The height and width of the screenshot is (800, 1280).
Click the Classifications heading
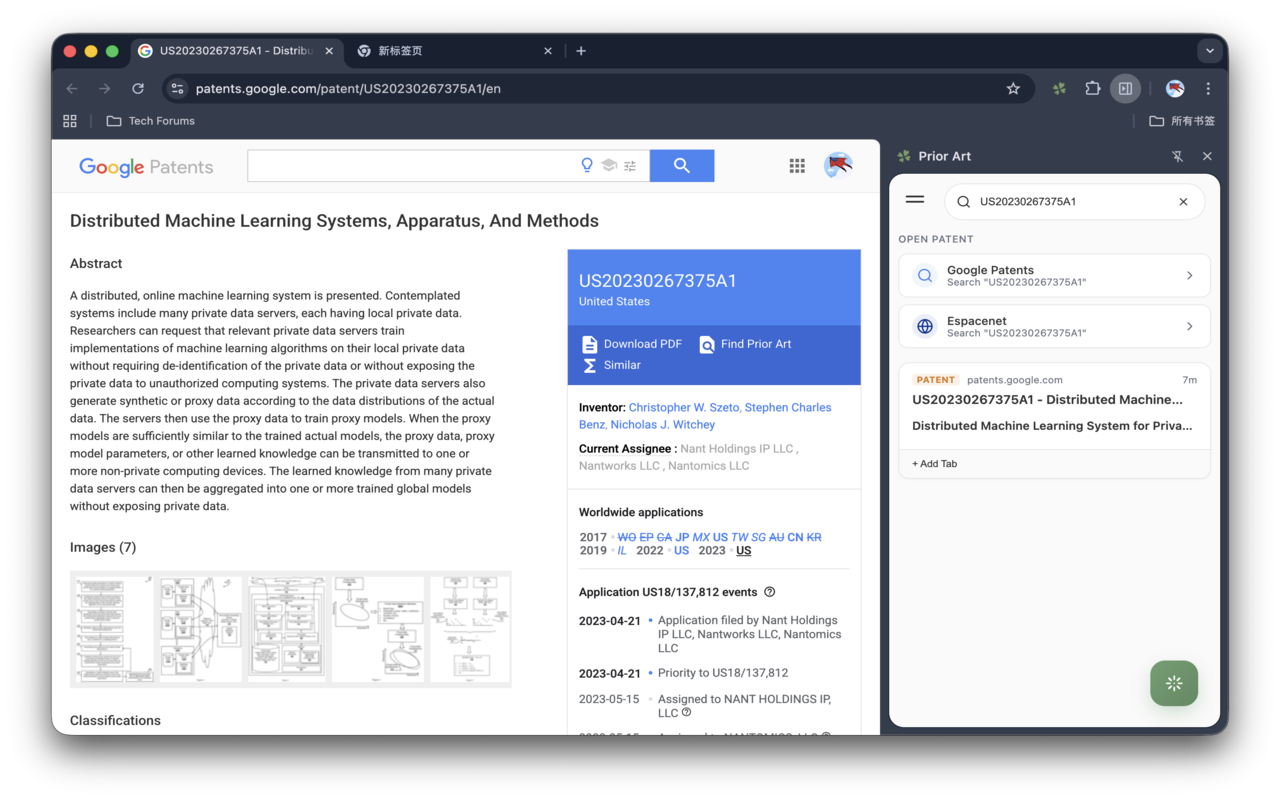click(x=115, y=721)
